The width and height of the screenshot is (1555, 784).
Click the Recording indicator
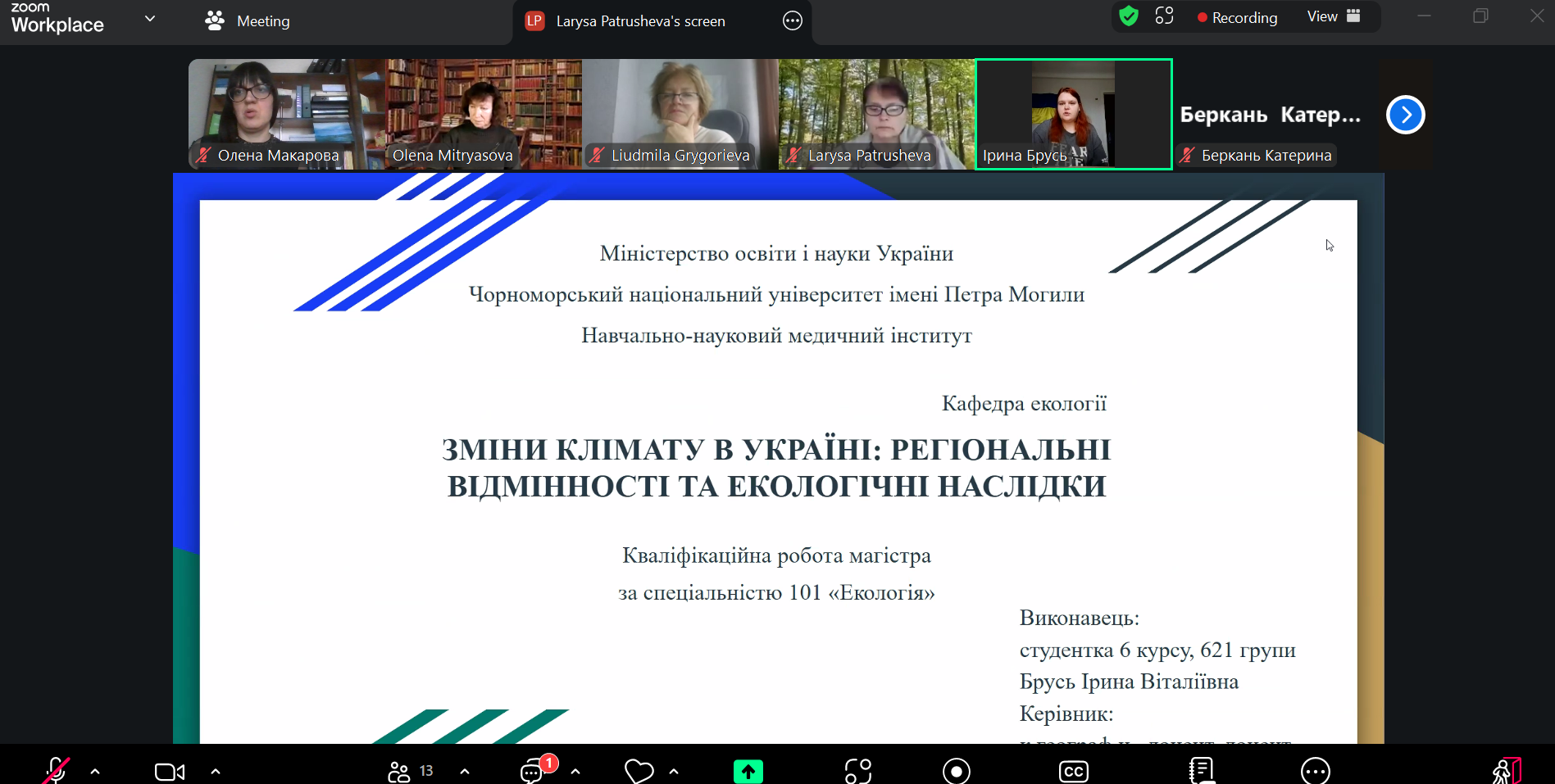(1237, 17)
